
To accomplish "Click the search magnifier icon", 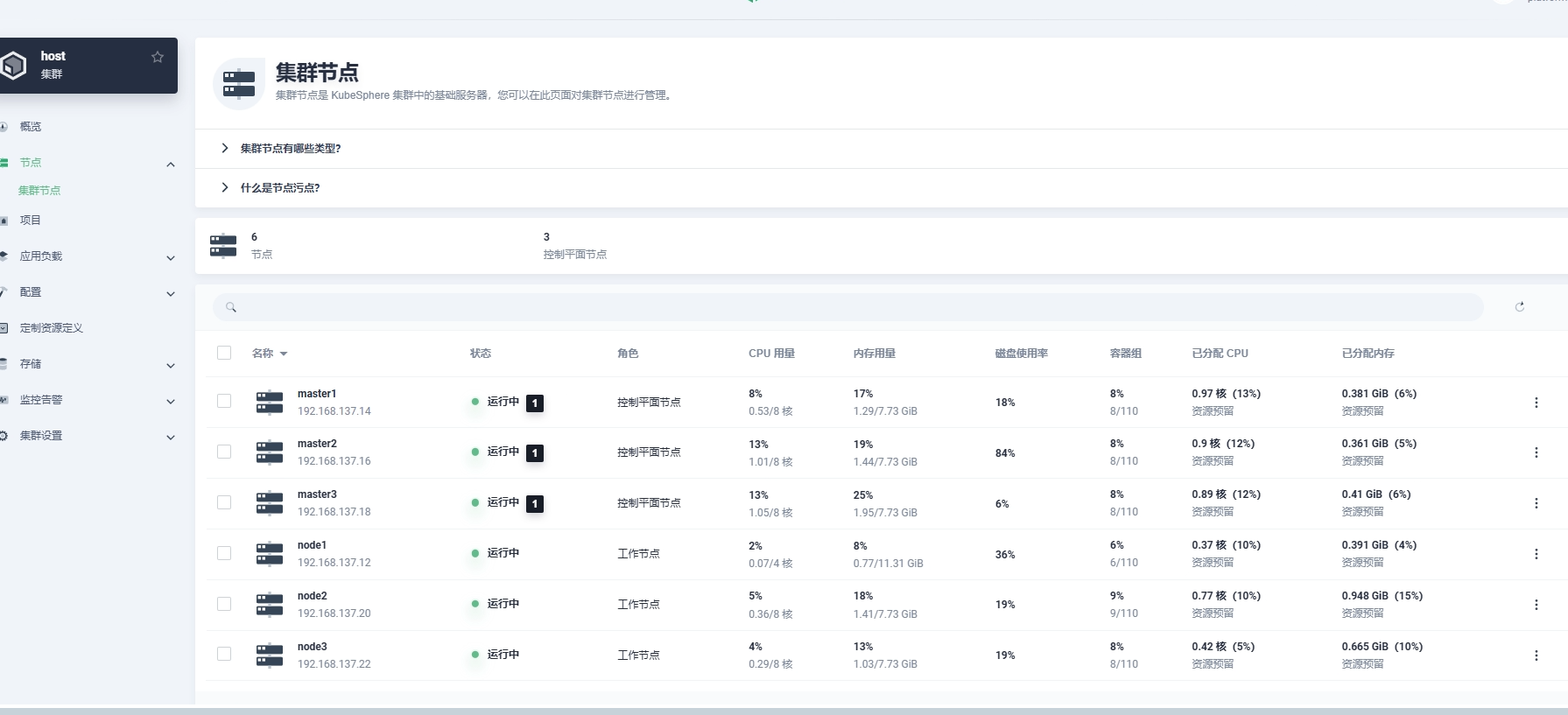I will click(231, 307).
